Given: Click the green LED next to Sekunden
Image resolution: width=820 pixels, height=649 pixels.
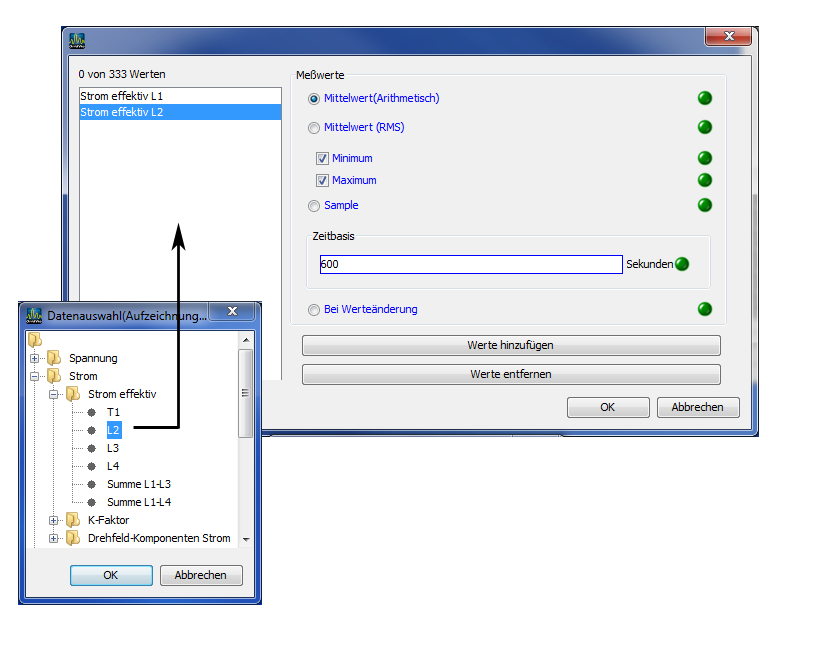Looking at the screenshot, I should (x=682, y=265).
